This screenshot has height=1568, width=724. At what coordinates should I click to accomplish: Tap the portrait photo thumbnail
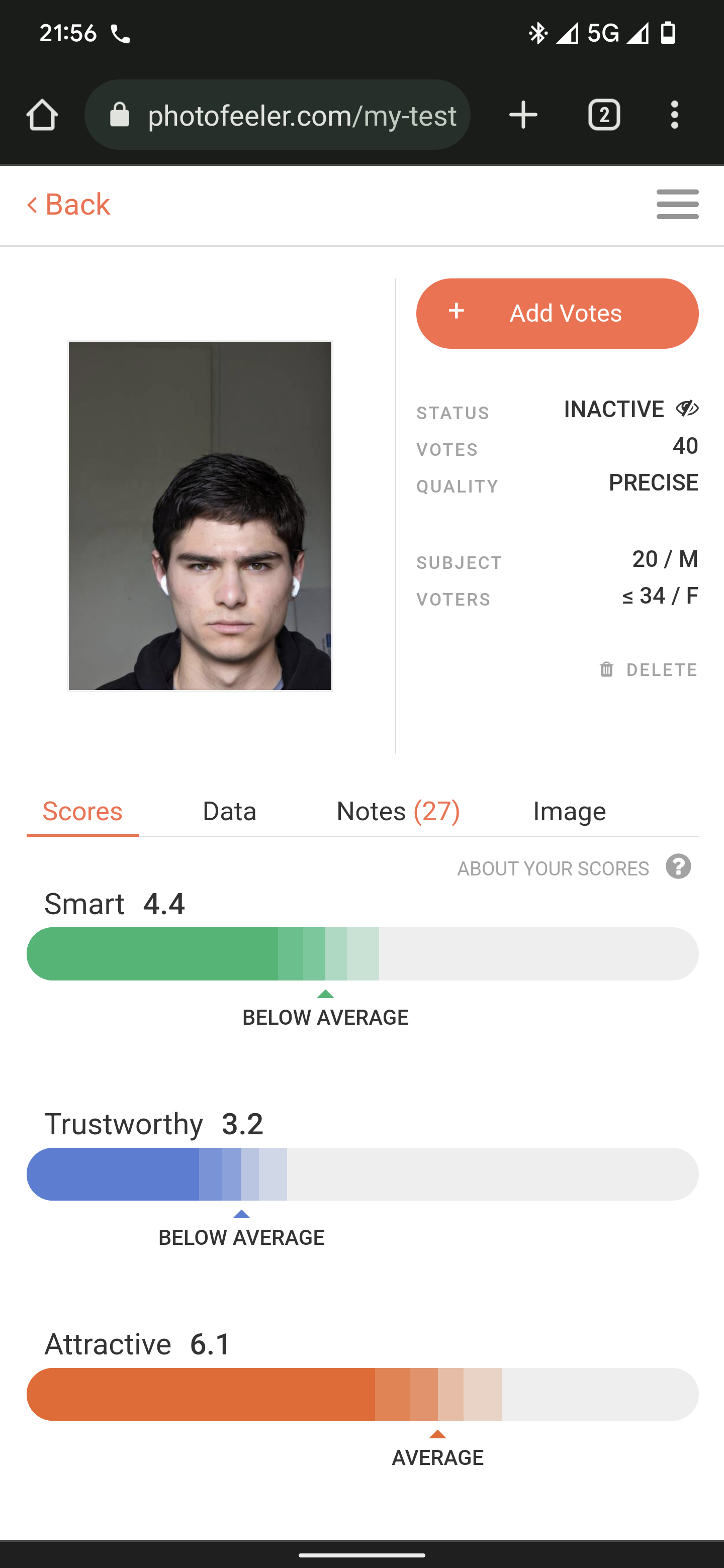click(200, 516)
